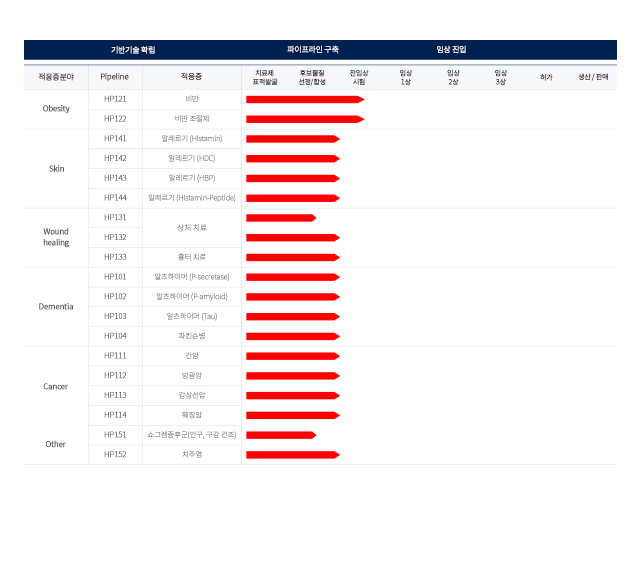Select the Wound healing category cell
Viewport: 640px width, 565px height.
(x=56, y=237)
